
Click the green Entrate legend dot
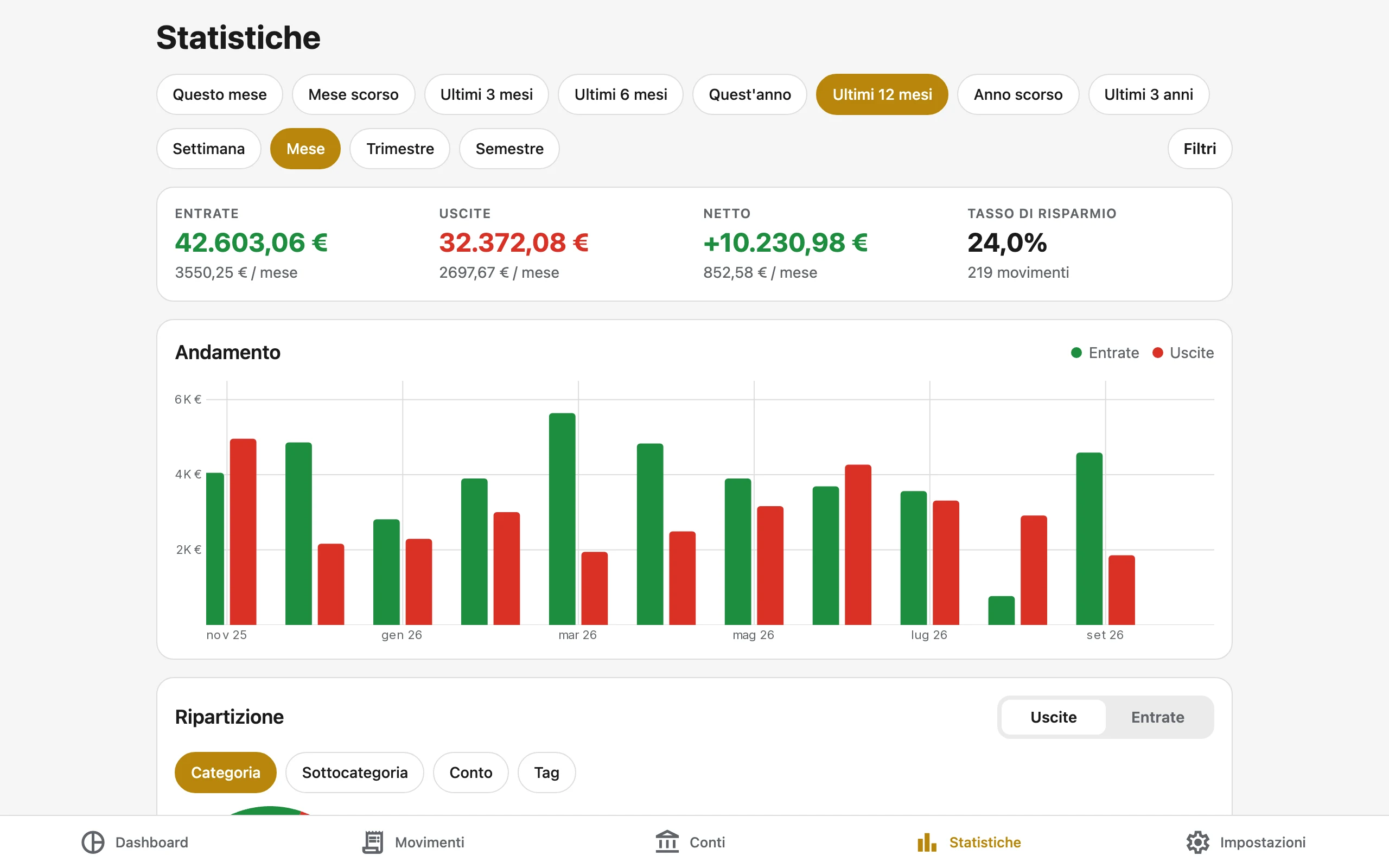pyautogui.click(x=1076, y=353)
